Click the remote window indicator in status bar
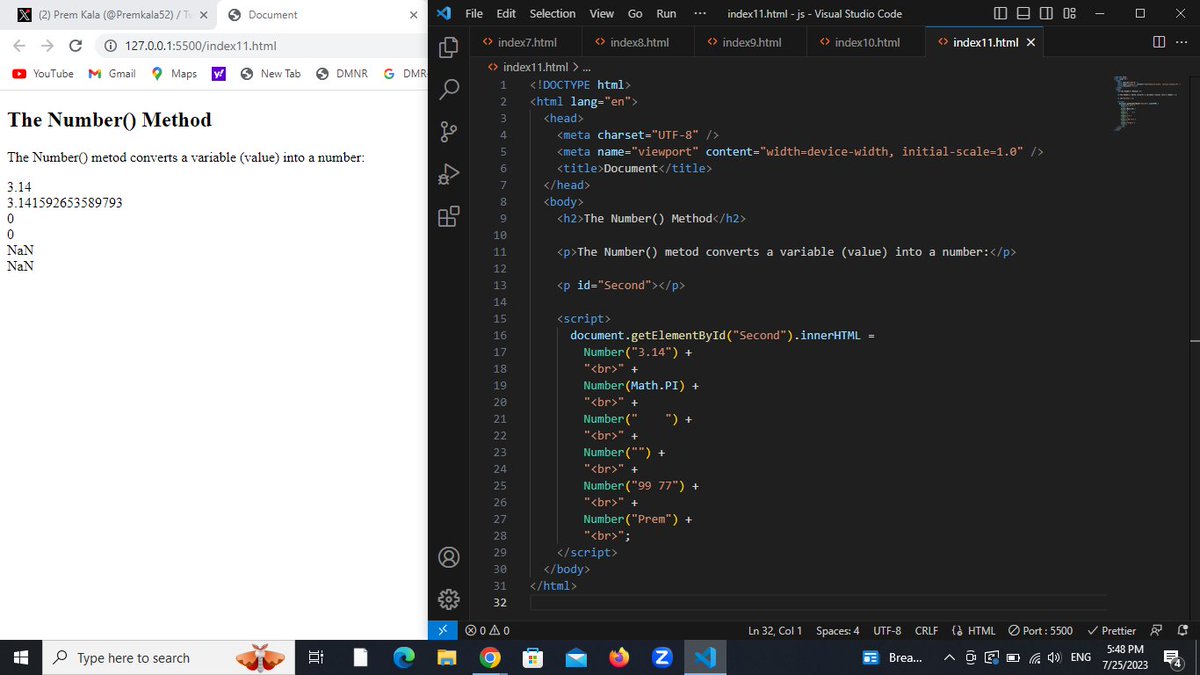The height and width of the screenshot is (675, 1200). tap(443, 630)
